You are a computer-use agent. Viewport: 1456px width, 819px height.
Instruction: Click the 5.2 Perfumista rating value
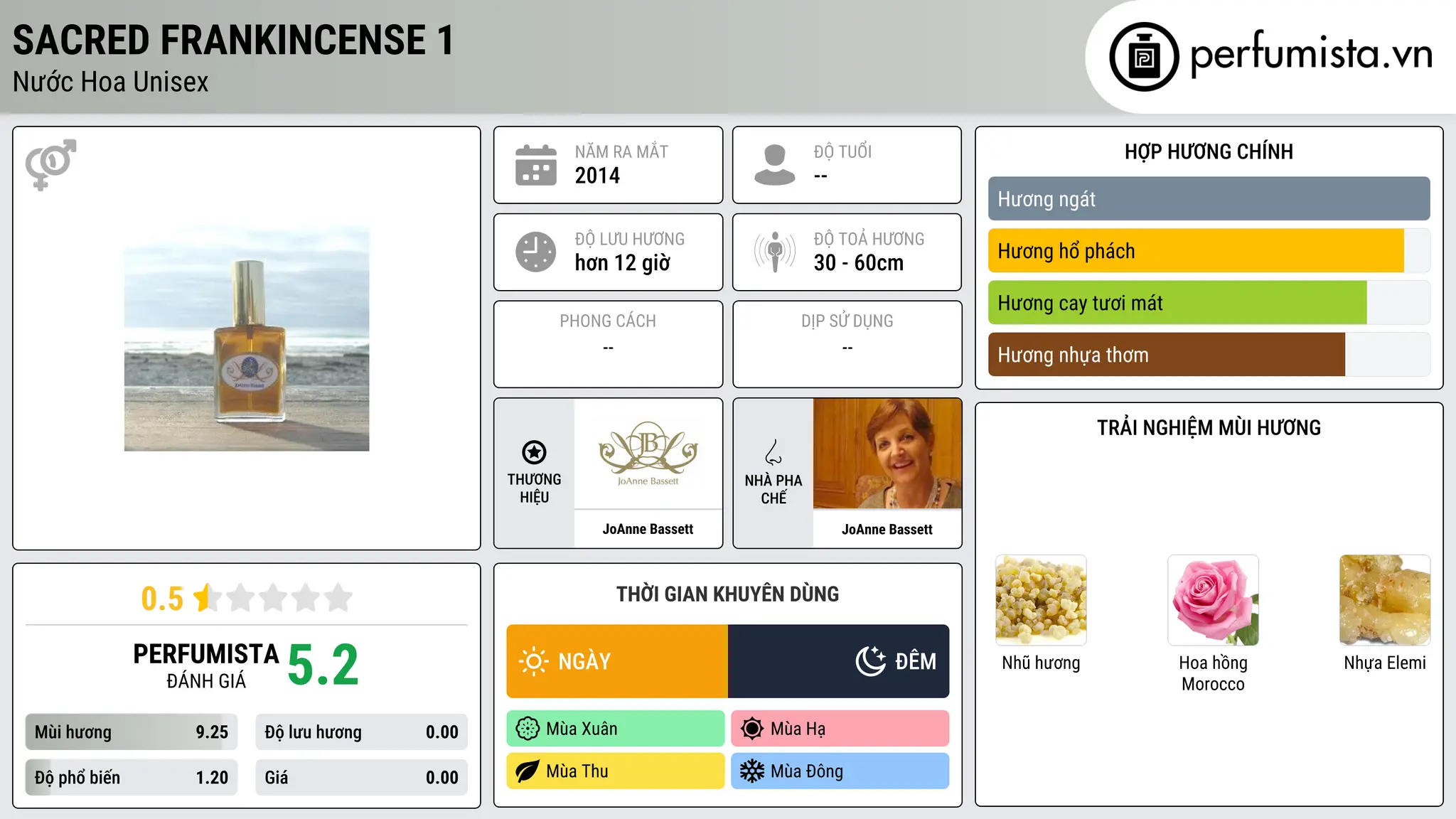[x=323, y=665]
